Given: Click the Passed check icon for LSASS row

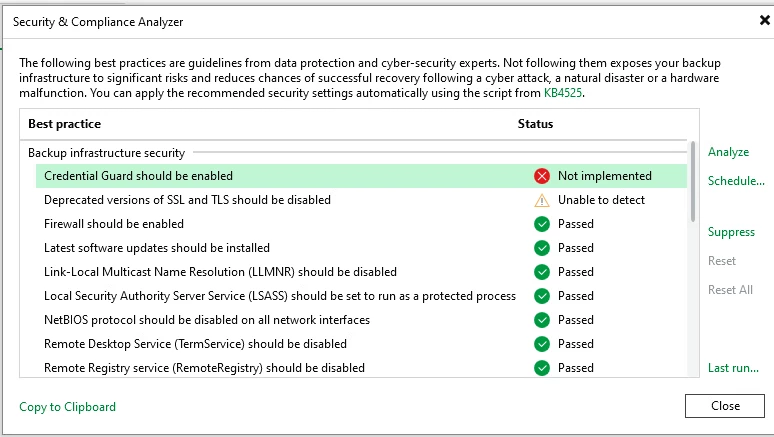Looking at the screenshot, I should pyautogui.click(x=542, y=296).
